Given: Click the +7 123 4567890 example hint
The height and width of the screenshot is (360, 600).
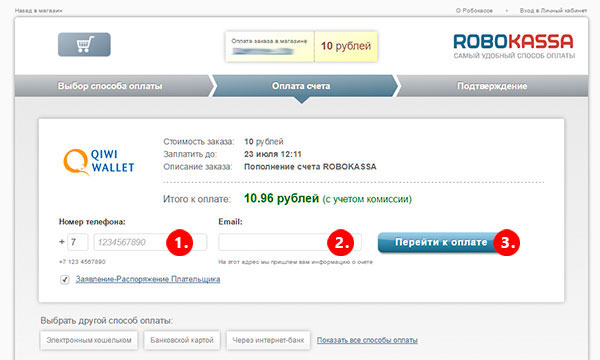Looking at the screenshot, I should coord(82,262).
